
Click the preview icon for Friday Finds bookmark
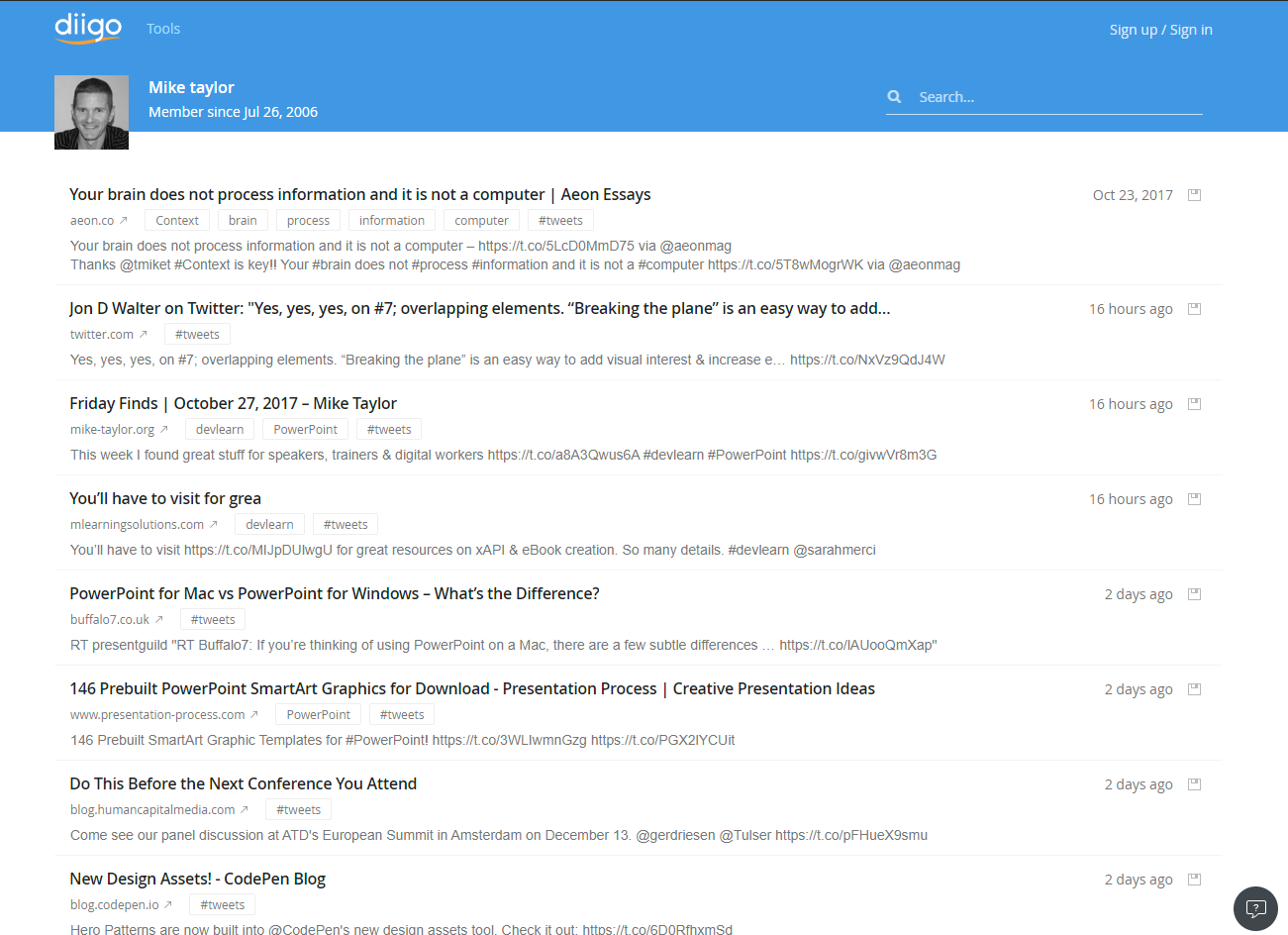[x=1194, y=404]
